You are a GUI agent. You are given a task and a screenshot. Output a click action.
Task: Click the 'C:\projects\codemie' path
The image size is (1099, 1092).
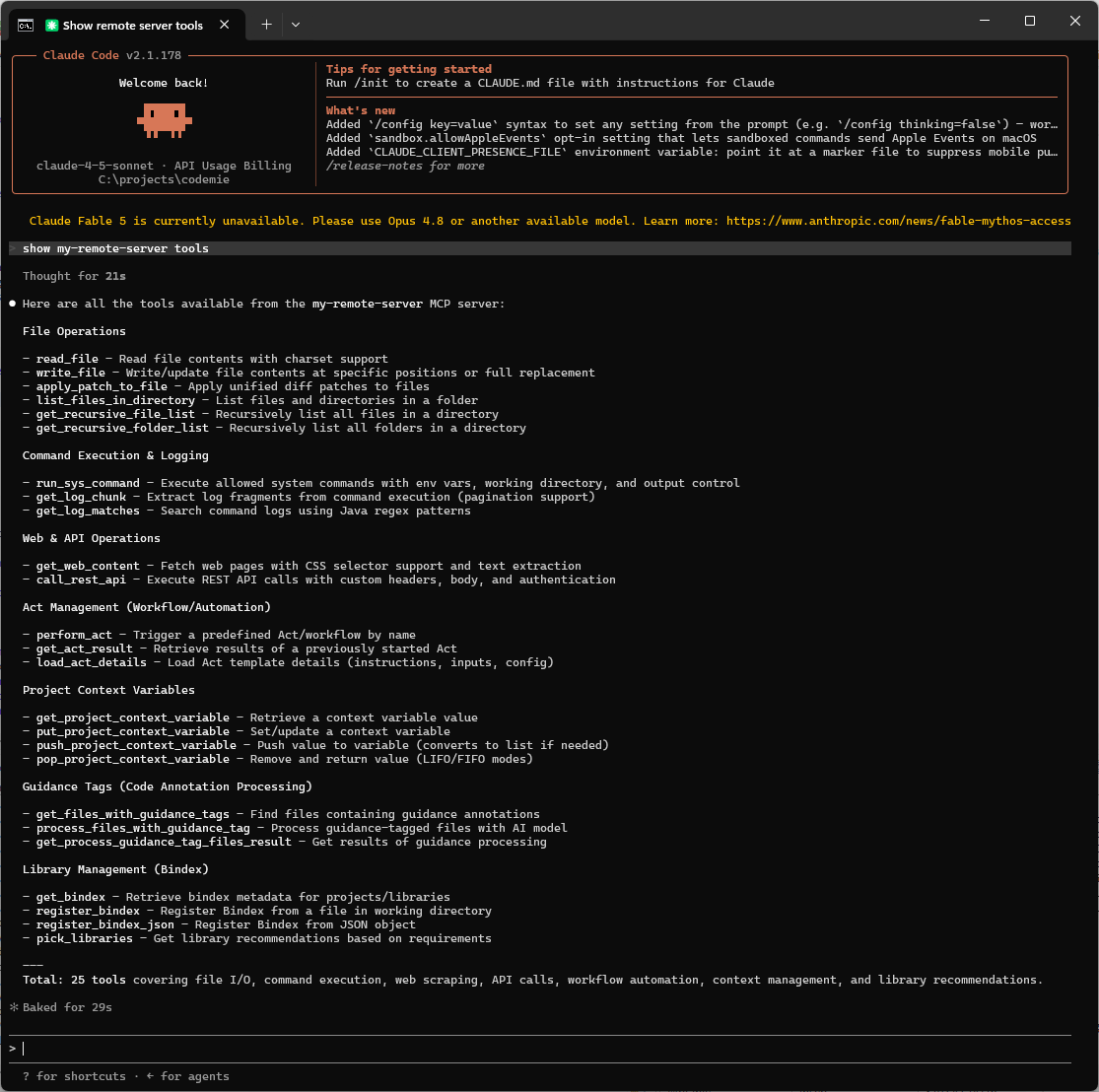pos(164,179)
